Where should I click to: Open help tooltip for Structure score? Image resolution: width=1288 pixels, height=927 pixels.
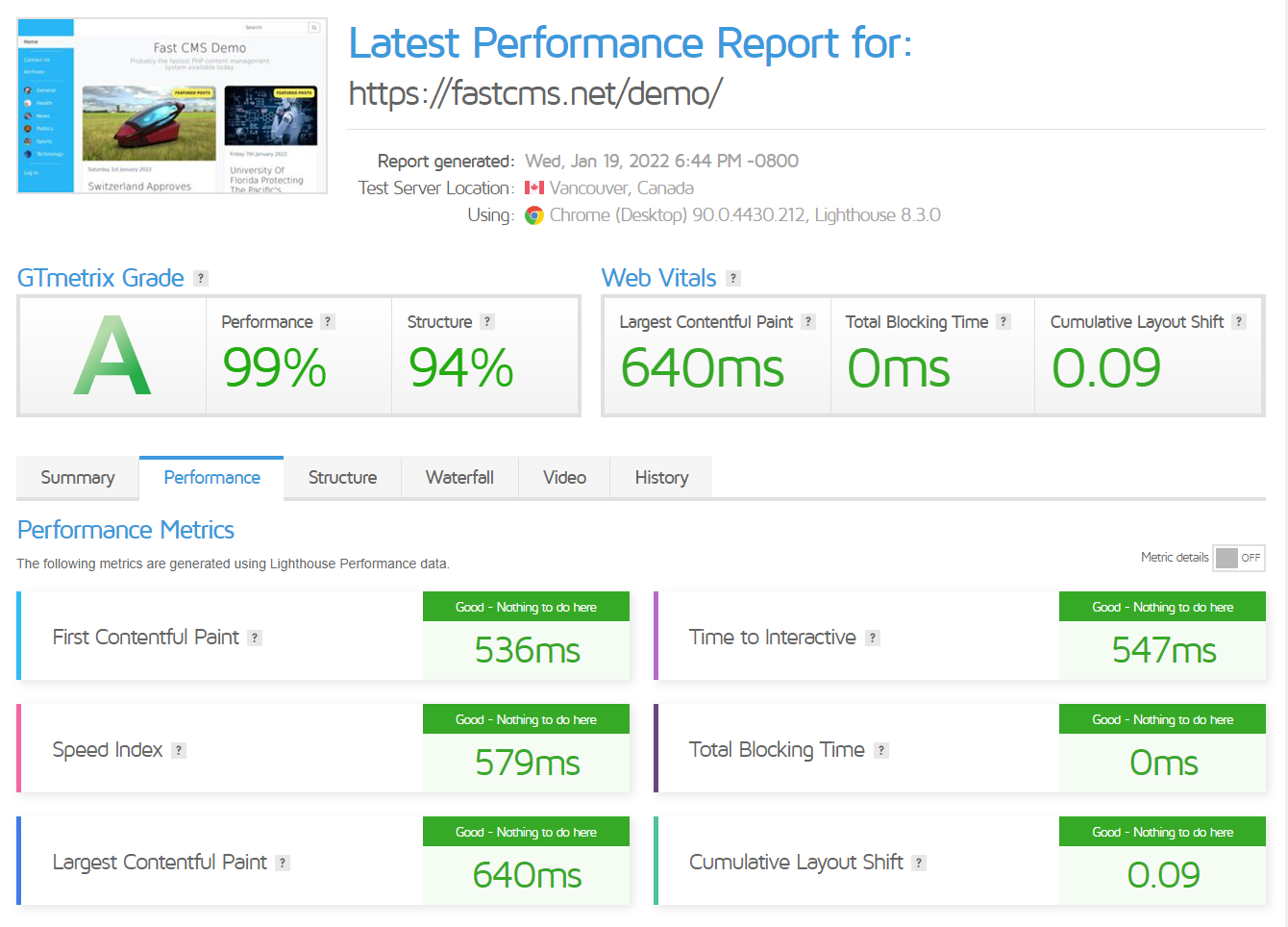(487, 322)
